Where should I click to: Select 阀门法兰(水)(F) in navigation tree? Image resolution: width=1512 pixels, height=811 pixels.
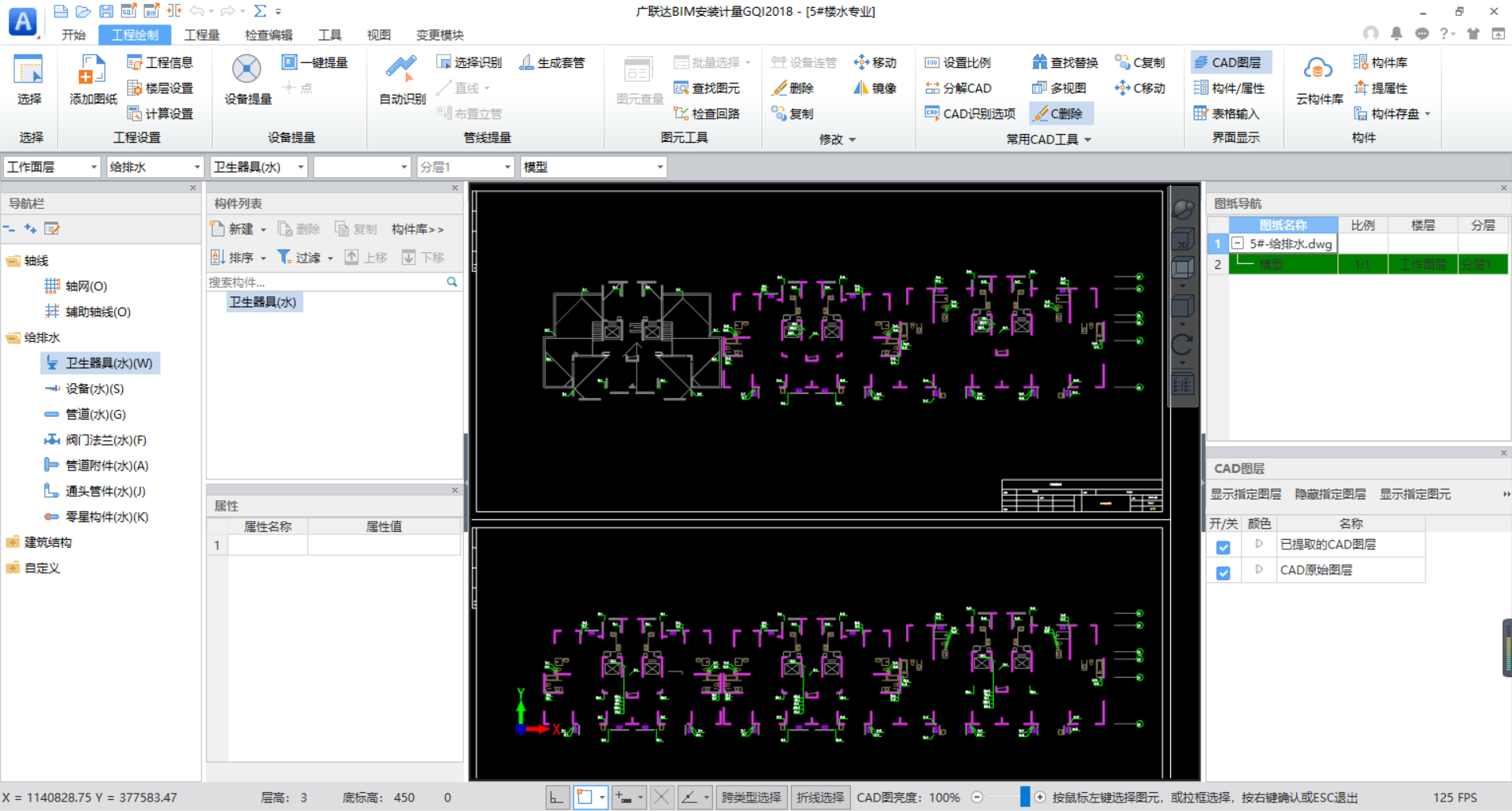[106, 440]
